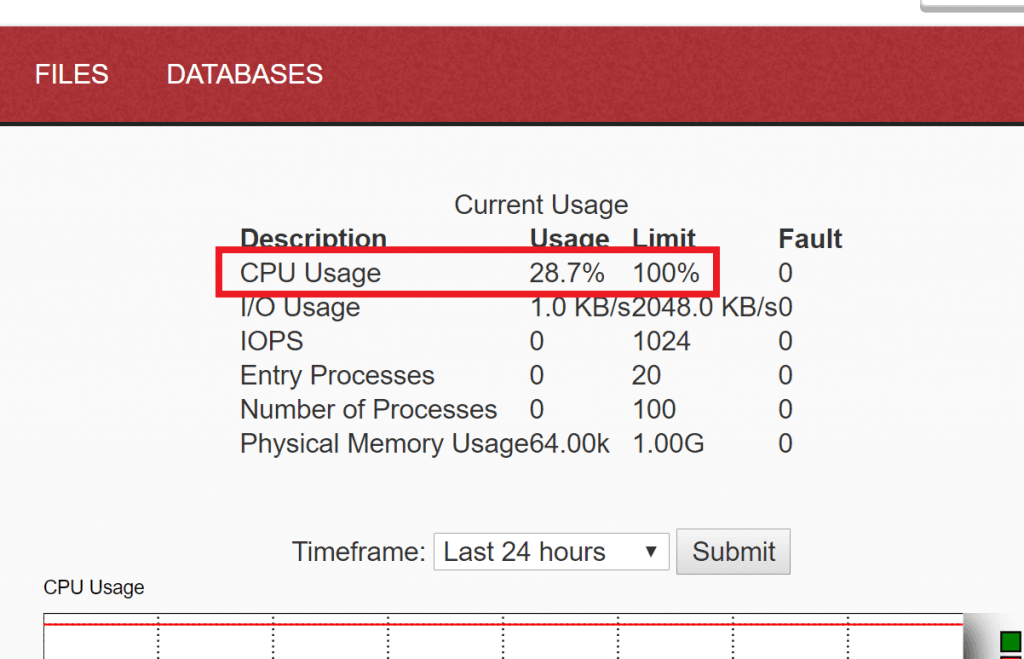
Task: Click the I/O Usage row label
Action: point(299,306)
